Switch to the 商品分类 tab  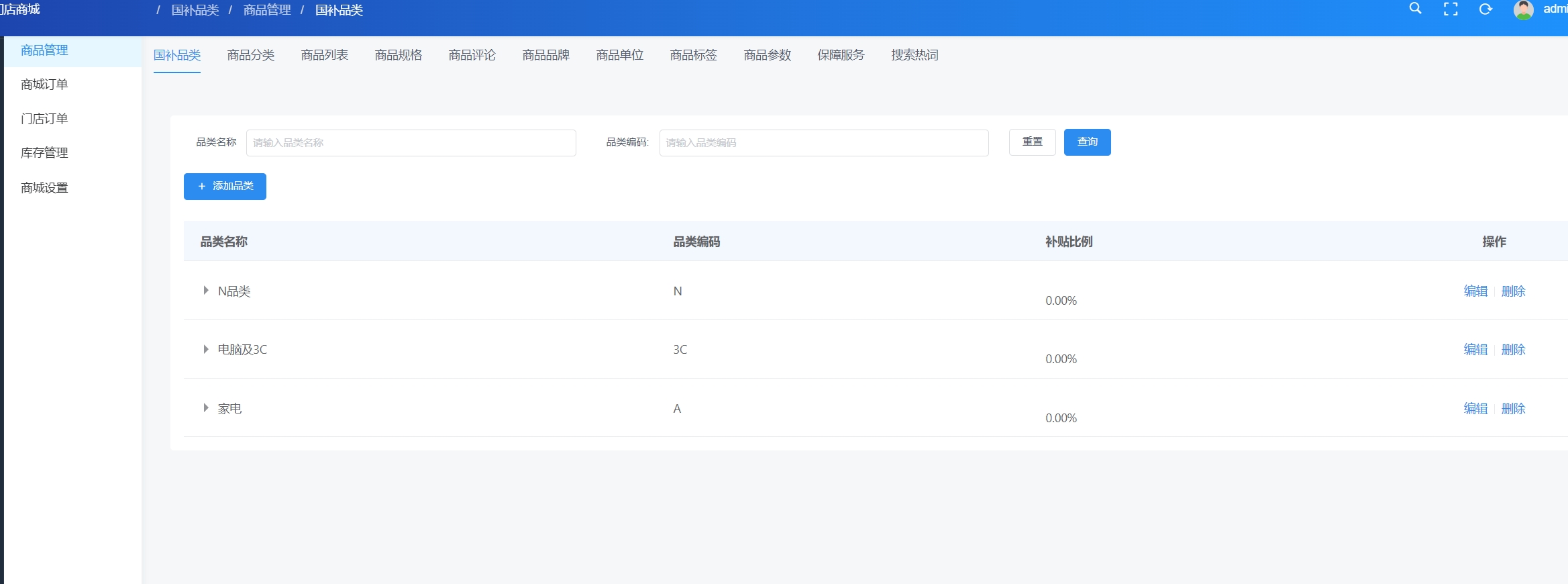pos(250,55)
